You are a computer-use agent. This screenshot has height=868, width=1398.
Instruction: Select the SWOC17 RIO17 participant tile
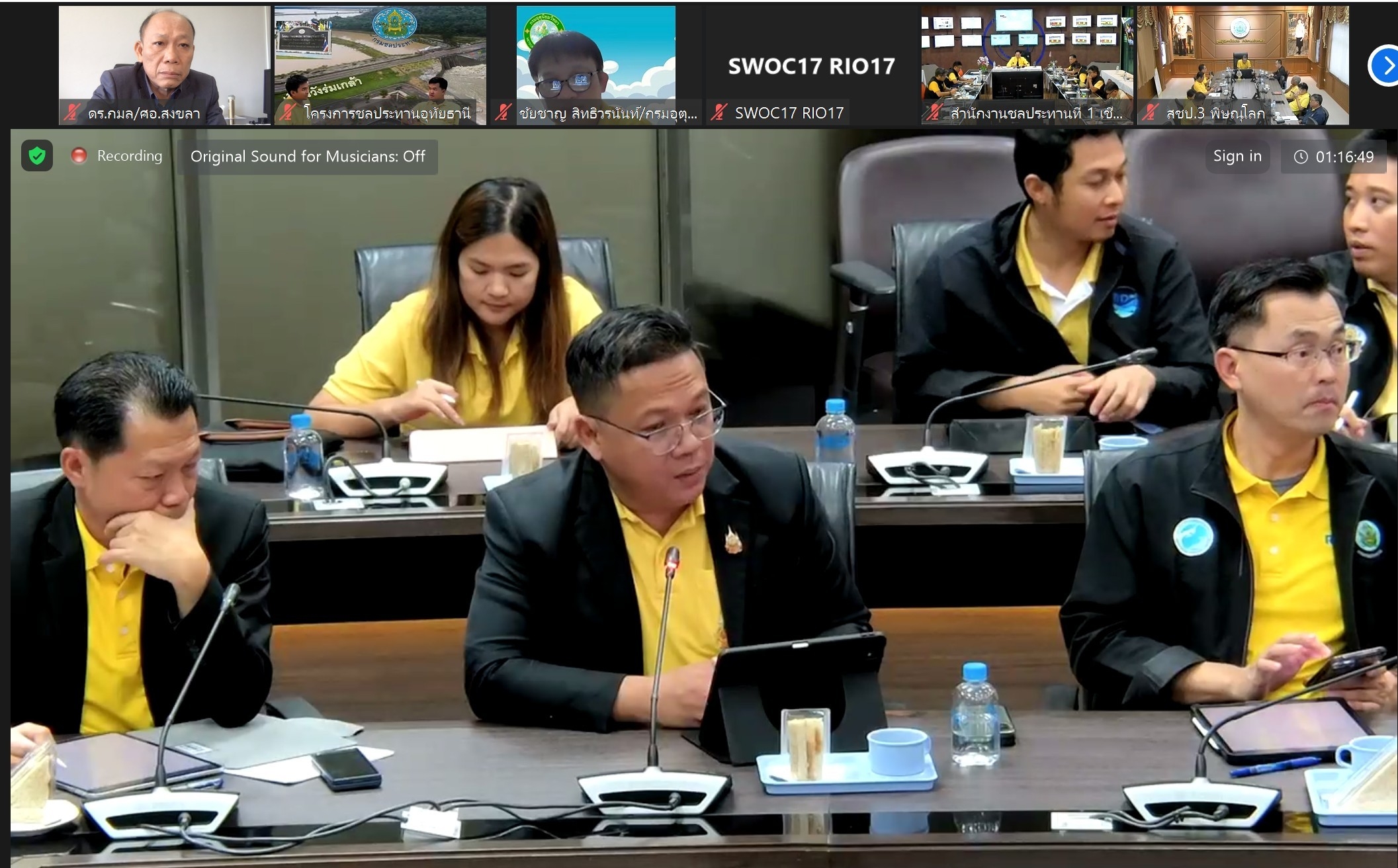tap(811, 65)
